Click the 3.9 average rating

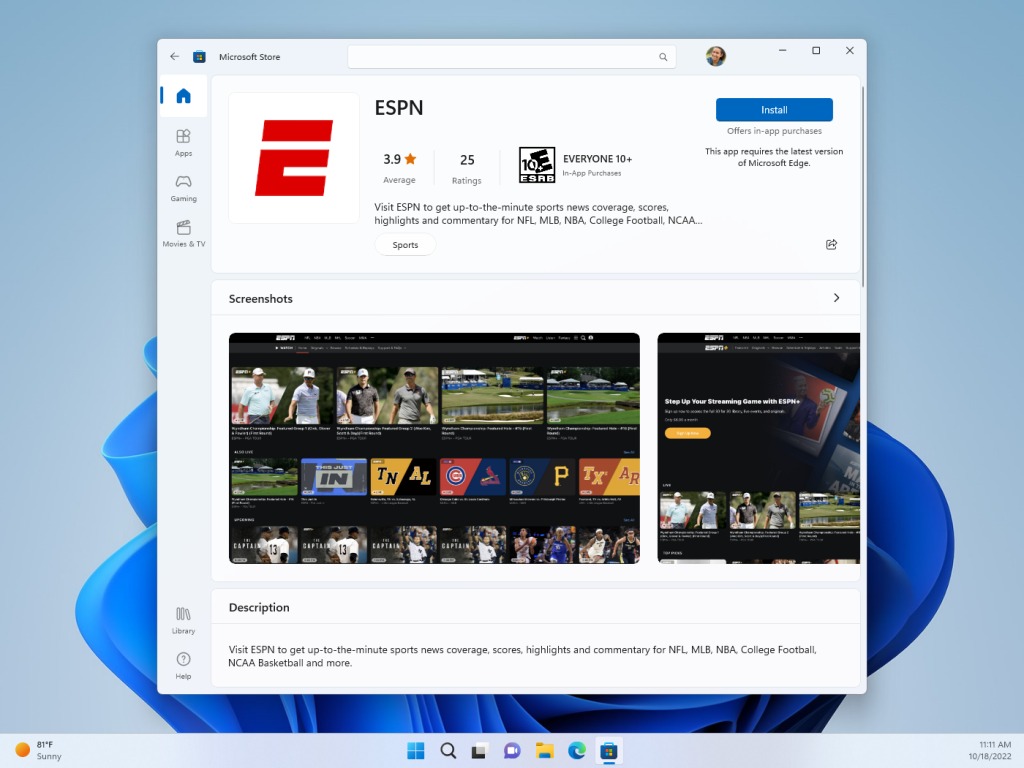399,166
